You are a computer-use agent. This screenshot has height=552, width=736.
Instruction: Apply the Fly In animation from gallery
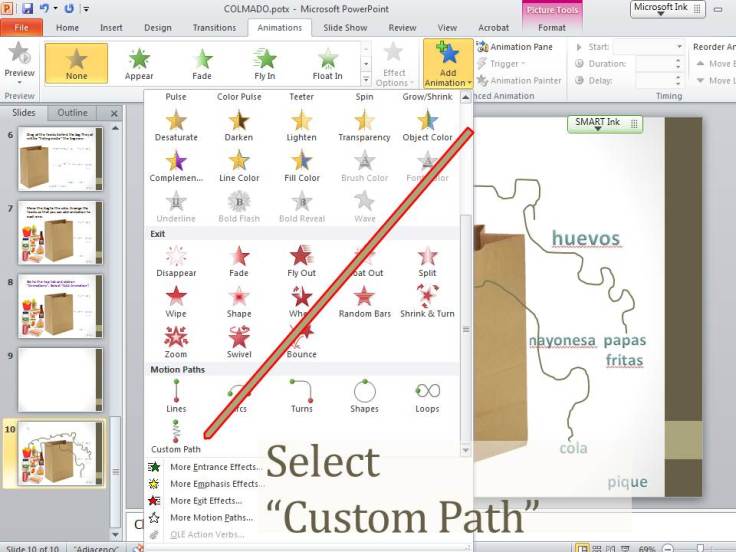[x=265, y=63]
